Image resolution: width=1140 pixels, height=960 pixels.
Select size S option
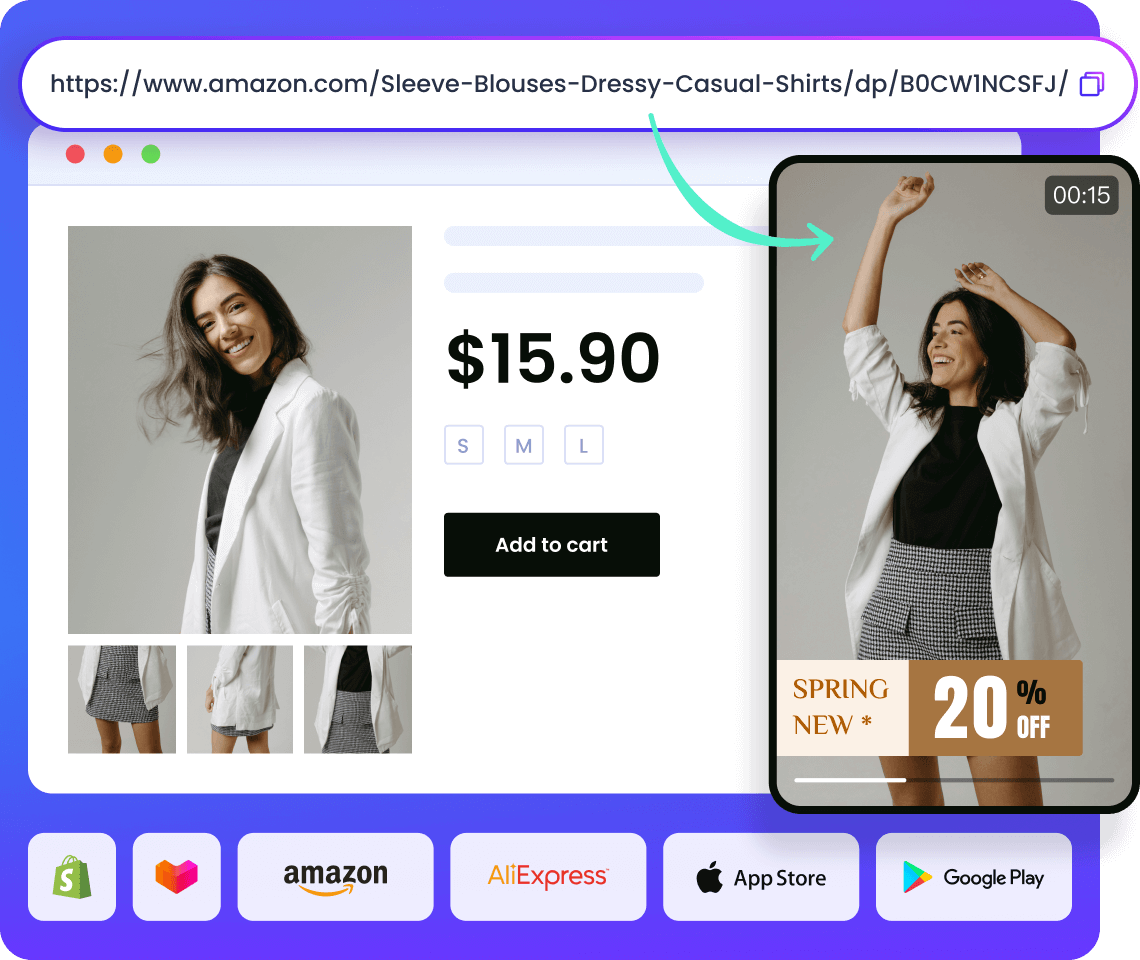tap(464, 445)
